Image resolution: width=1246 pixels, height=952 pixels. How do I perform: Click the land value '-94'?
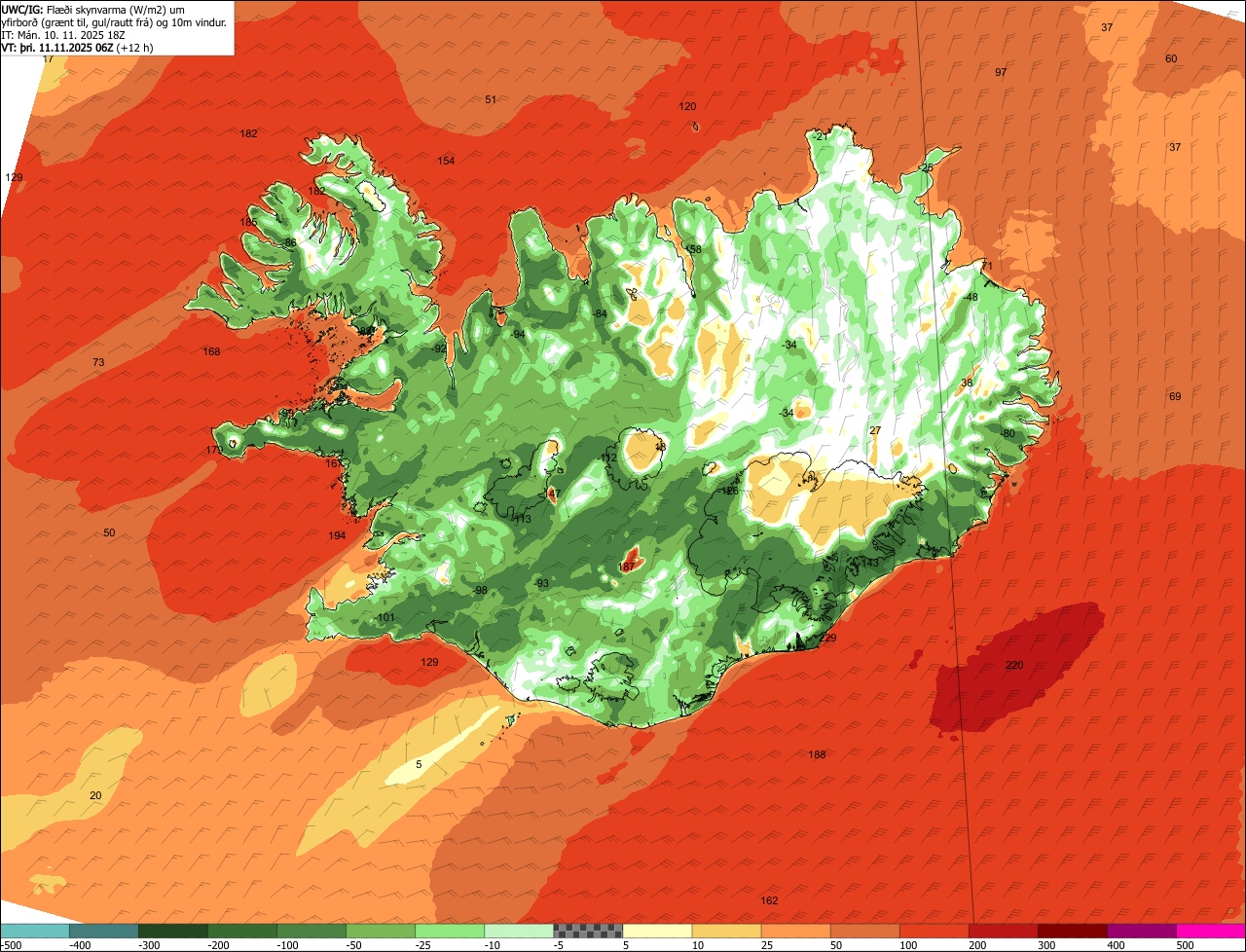tap(518, 334)
